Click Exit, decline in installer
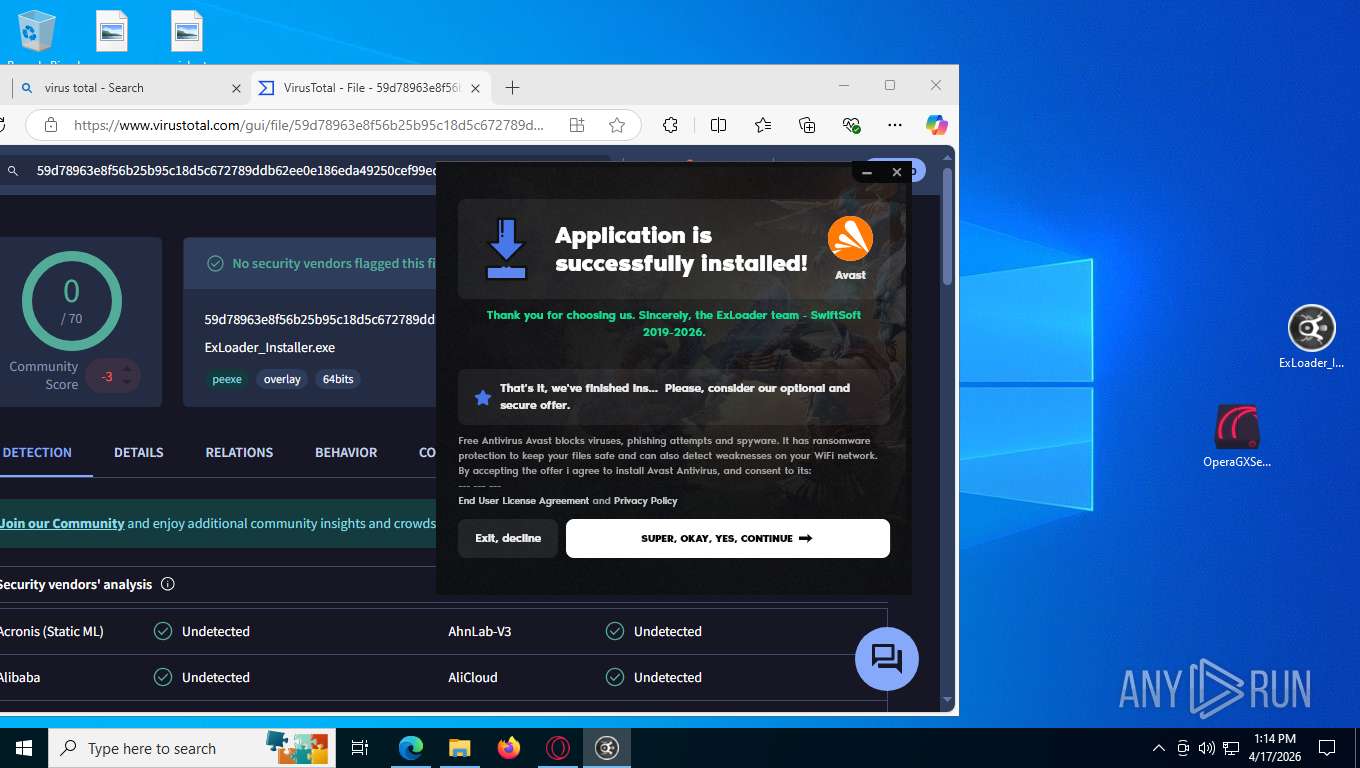 click(508, 538)
